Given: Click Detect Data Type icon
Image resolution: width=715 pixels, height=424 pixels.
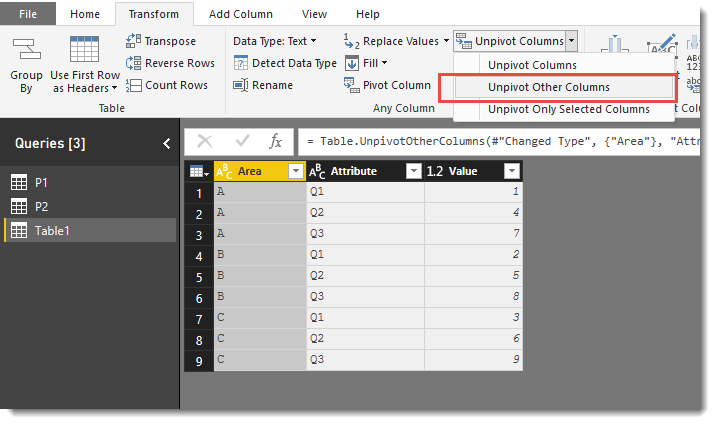Looking at the screenshot, I should pos(240,63).
